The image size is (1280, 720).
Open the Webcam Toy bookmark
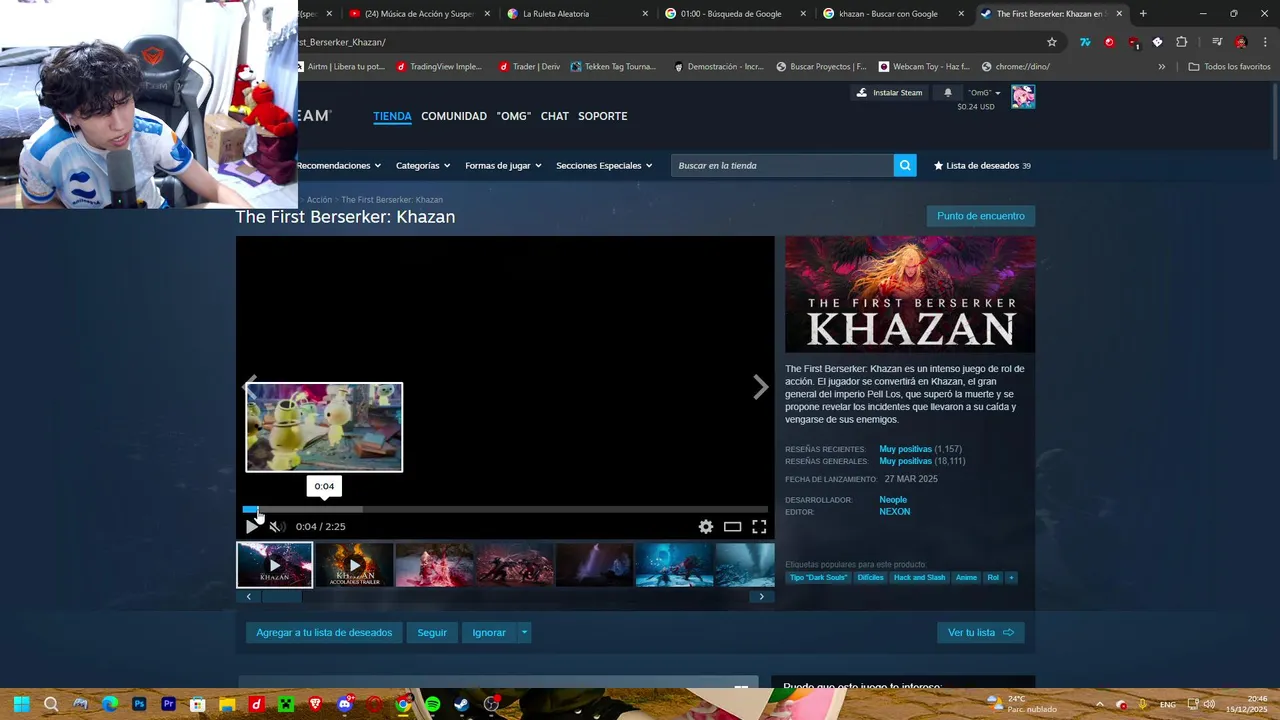924,67
